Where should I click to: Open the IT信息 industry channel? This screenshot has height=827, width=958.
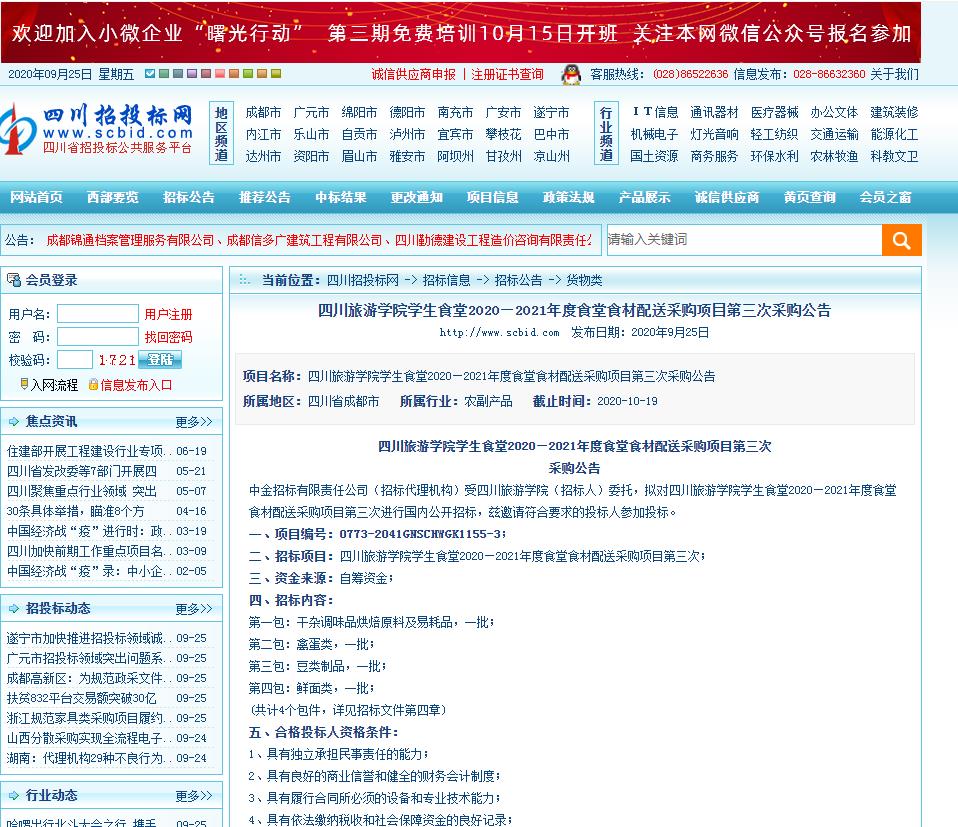click(x=655, y=112)
